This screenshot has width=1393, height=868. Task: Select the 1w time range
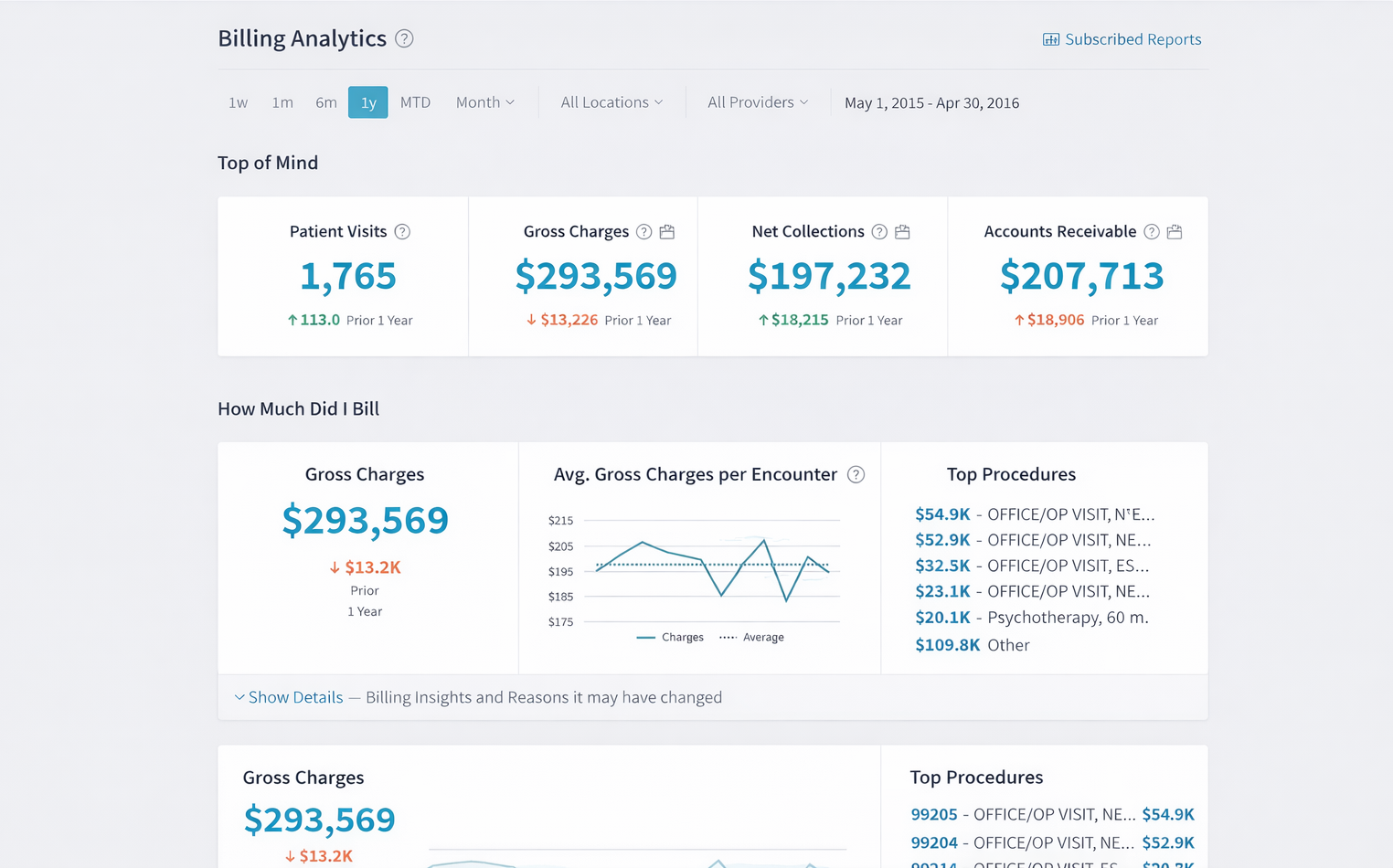tap(238, 102)
